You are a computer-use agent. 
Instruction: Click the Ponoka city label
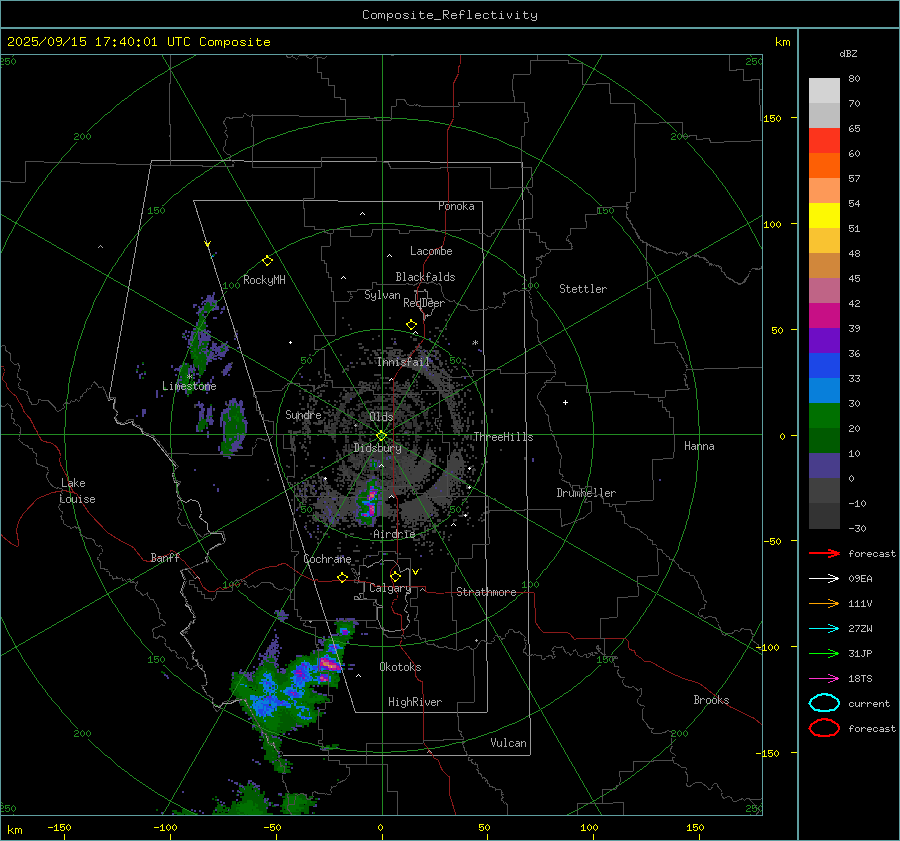click(x=456, y=206)
